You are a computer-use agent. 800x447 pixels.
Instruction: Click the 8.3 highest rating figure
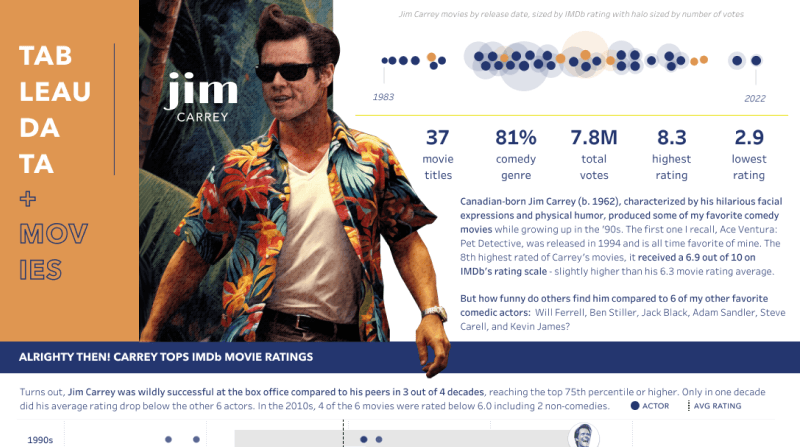[x=672, y=150]
